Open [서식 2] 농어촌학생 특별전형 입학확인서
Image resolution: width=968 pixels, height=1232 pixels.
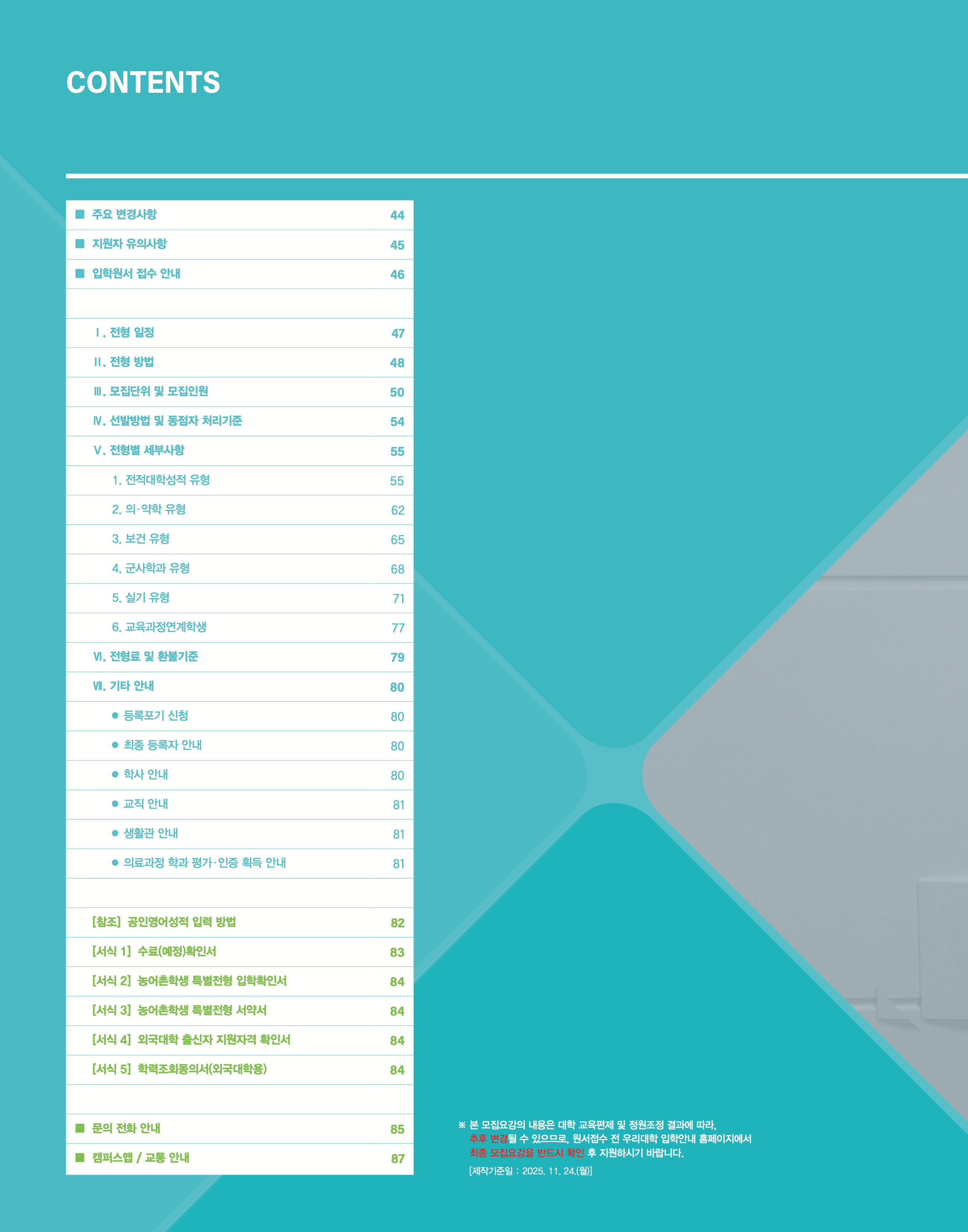click(239, 981)
